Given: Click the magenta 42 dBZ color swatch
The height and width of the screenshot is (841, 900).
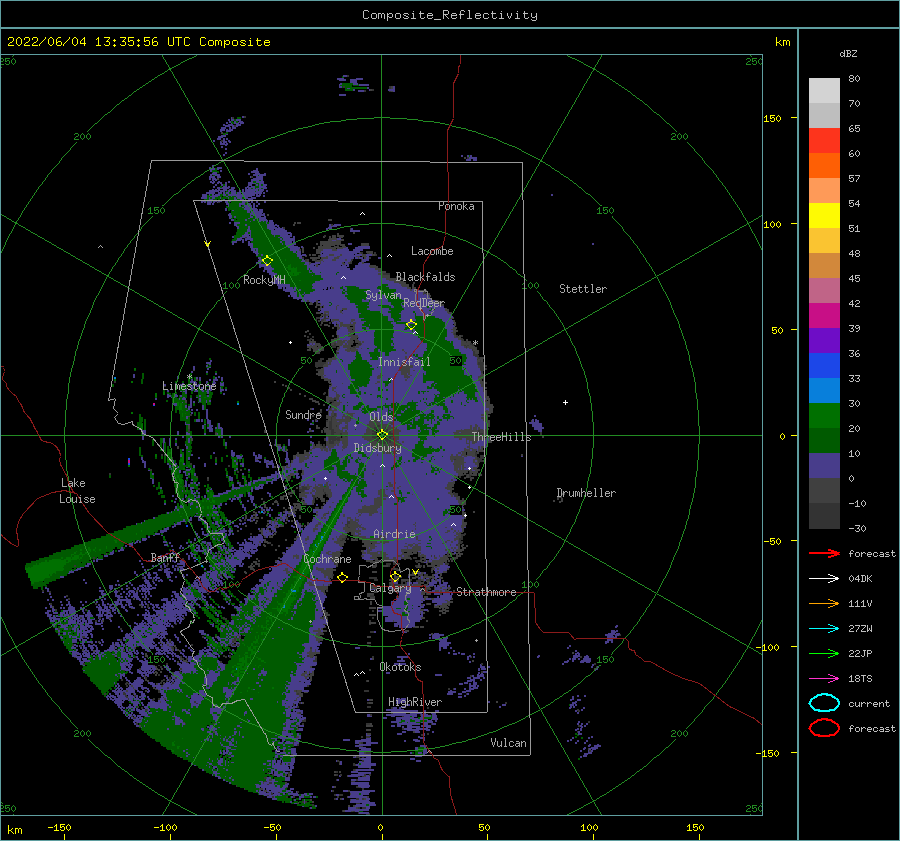Looking at the screenshot, I should (x=824, y=315).
